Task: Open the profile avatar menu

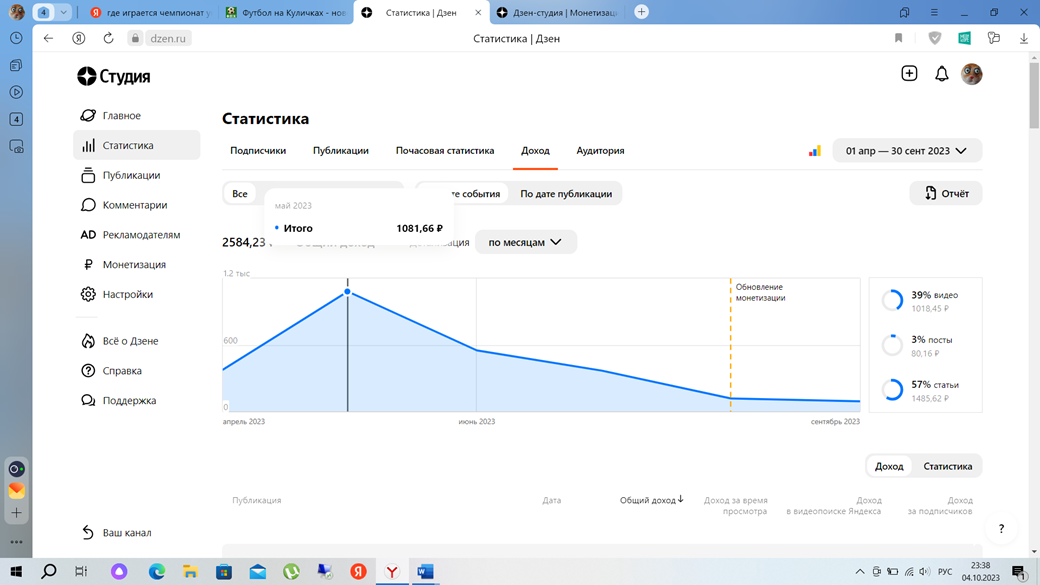Action: (x=972, y=74)
